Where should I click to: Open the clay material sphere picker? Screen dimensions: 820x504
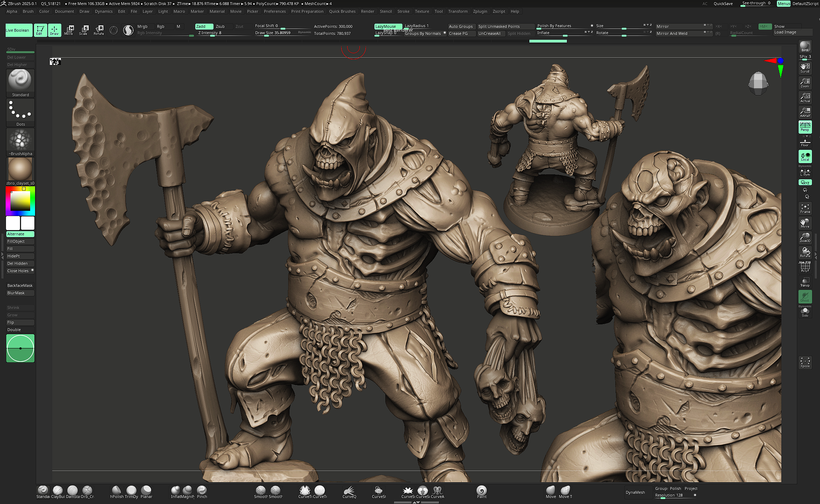tap(19, 170)
